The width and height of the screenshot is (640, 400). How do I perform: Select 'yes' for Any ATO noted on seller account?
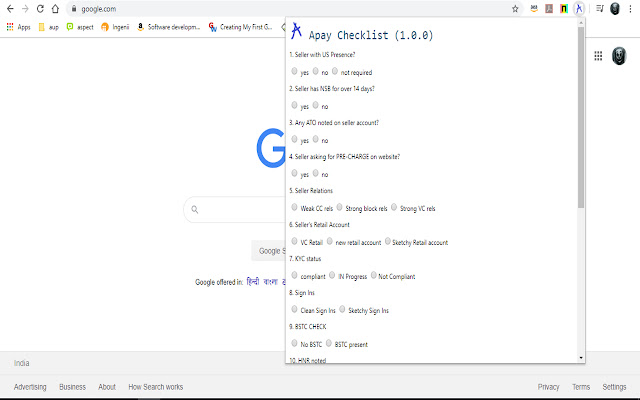click(x=294, y=139)
